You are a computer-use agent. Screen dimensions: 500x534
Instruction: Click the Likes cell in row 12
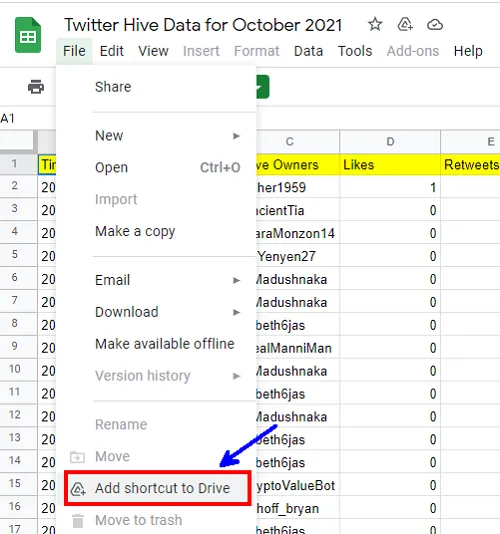tap(390, 417)
